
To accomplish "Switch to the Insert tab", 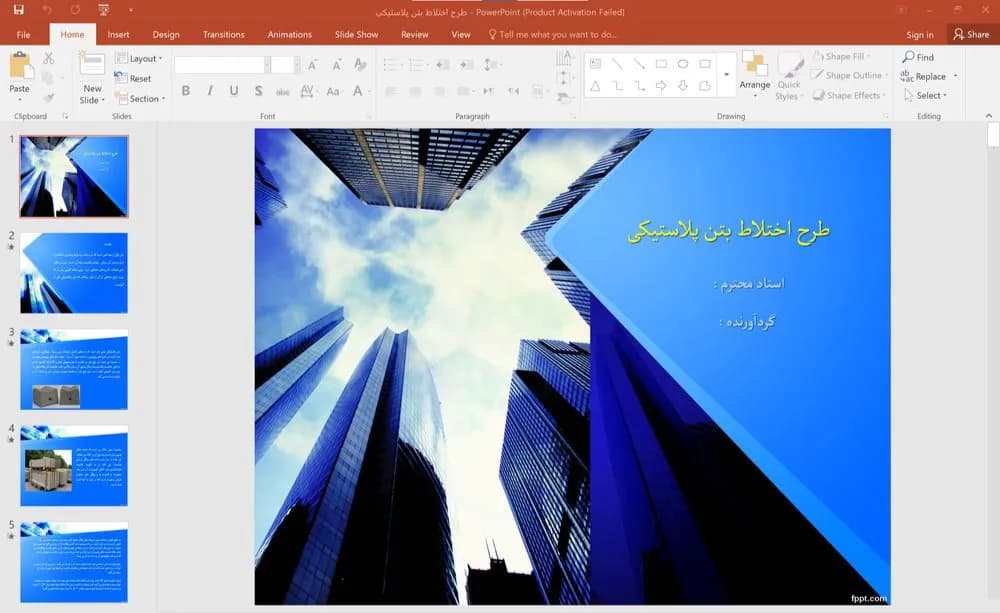I will tap(118, 34).
